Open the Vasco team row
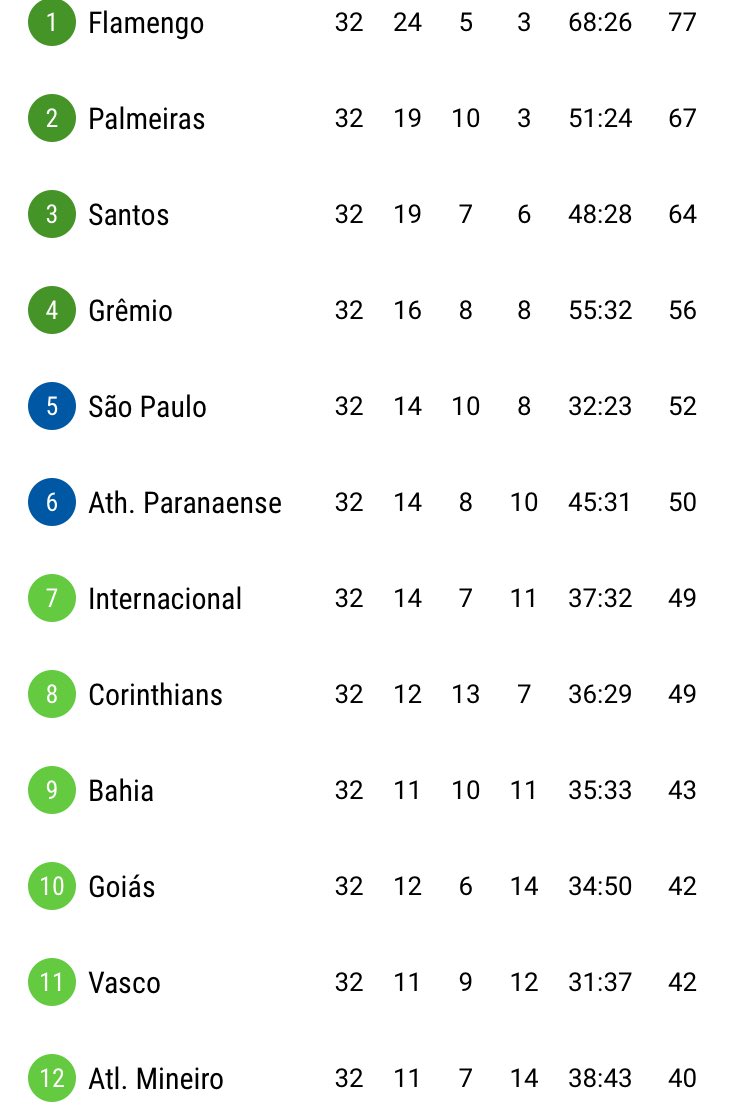Viewport: 748px width, 1119px height. 124,983
